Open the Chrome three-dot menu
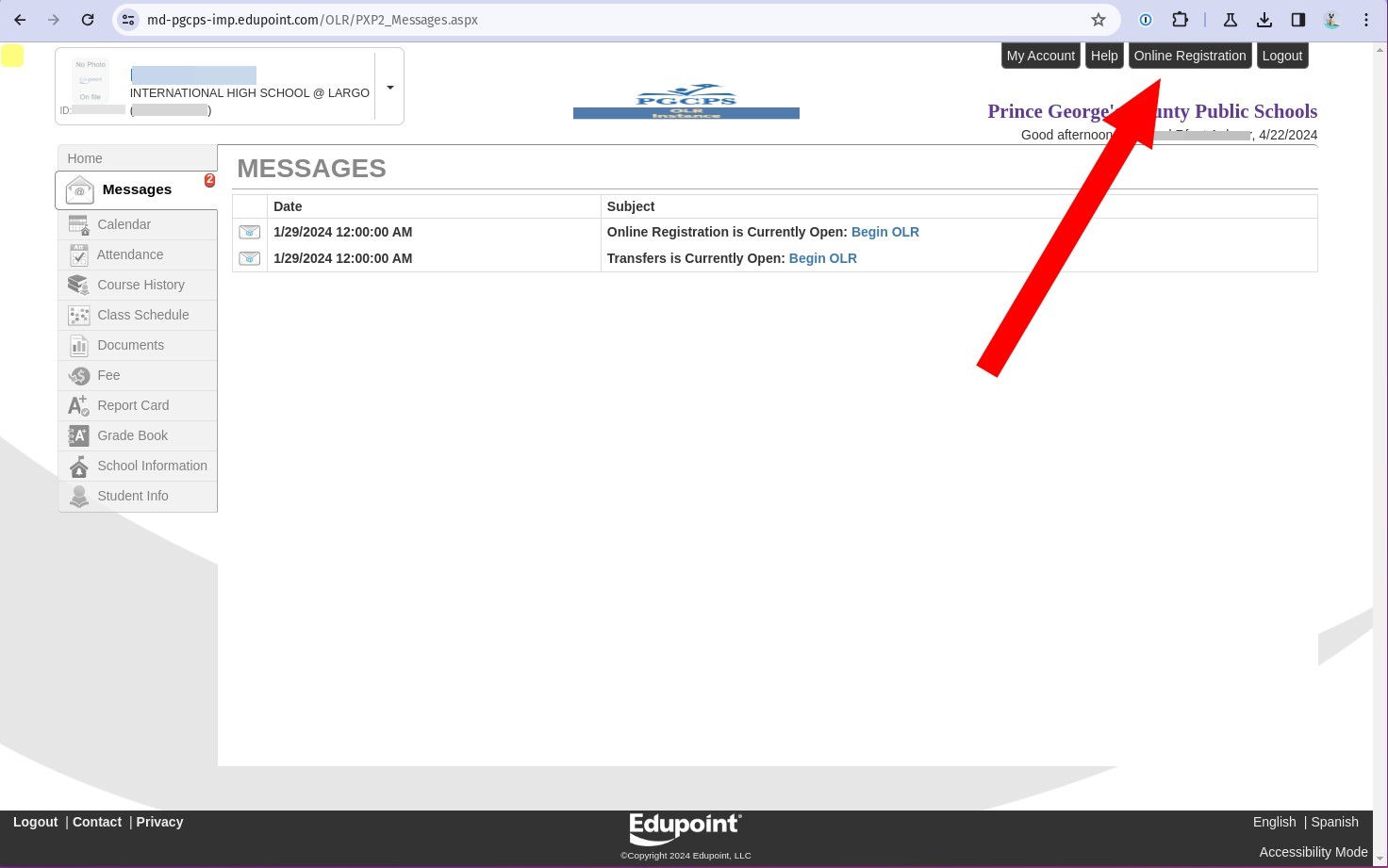Image resolution: width=1388 pixels, height=868 pixels. coord(1365,19)
